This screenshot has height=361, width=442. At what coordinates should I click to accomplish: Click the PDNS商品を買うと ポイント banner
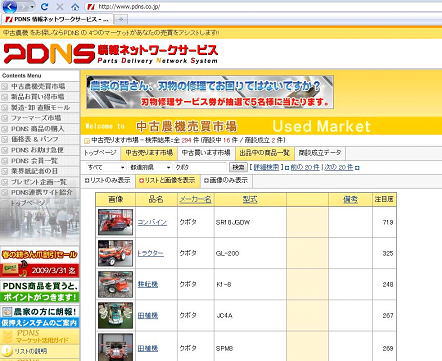pos(40,291)
